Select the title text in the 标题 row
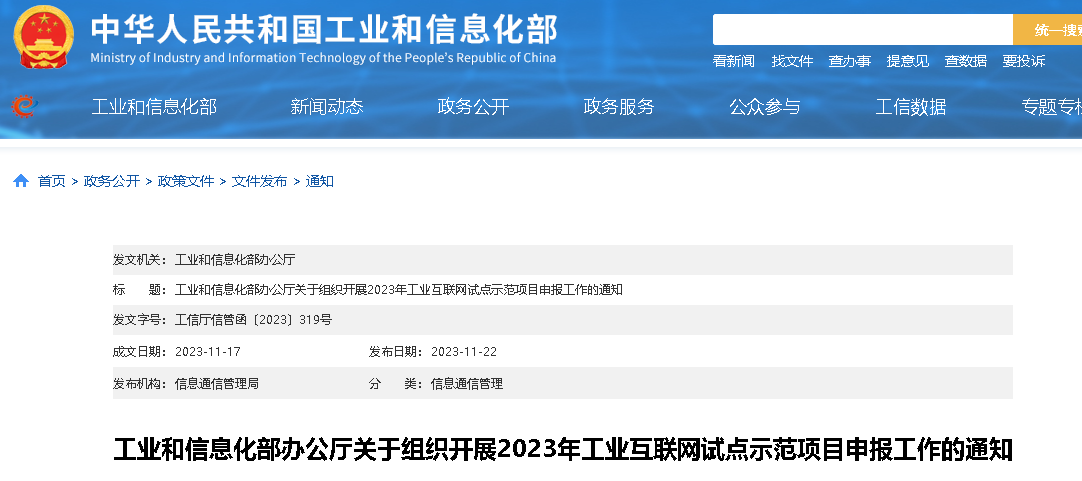The width and height of the screenshot is (1082, 481). 399,290
